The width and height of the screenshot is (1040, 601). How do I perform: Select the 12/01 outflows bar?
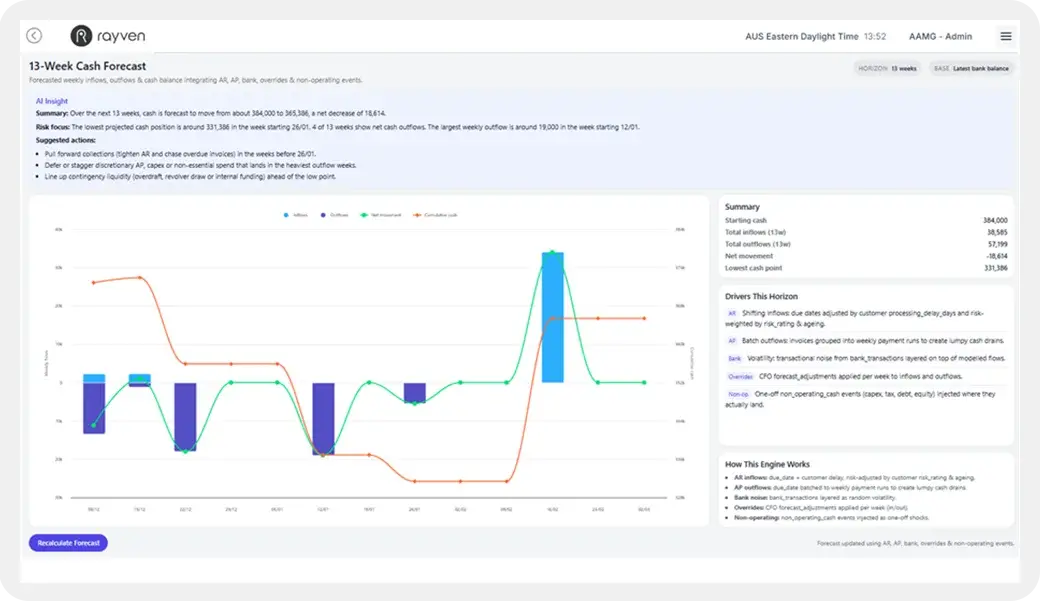click(323, 419)
